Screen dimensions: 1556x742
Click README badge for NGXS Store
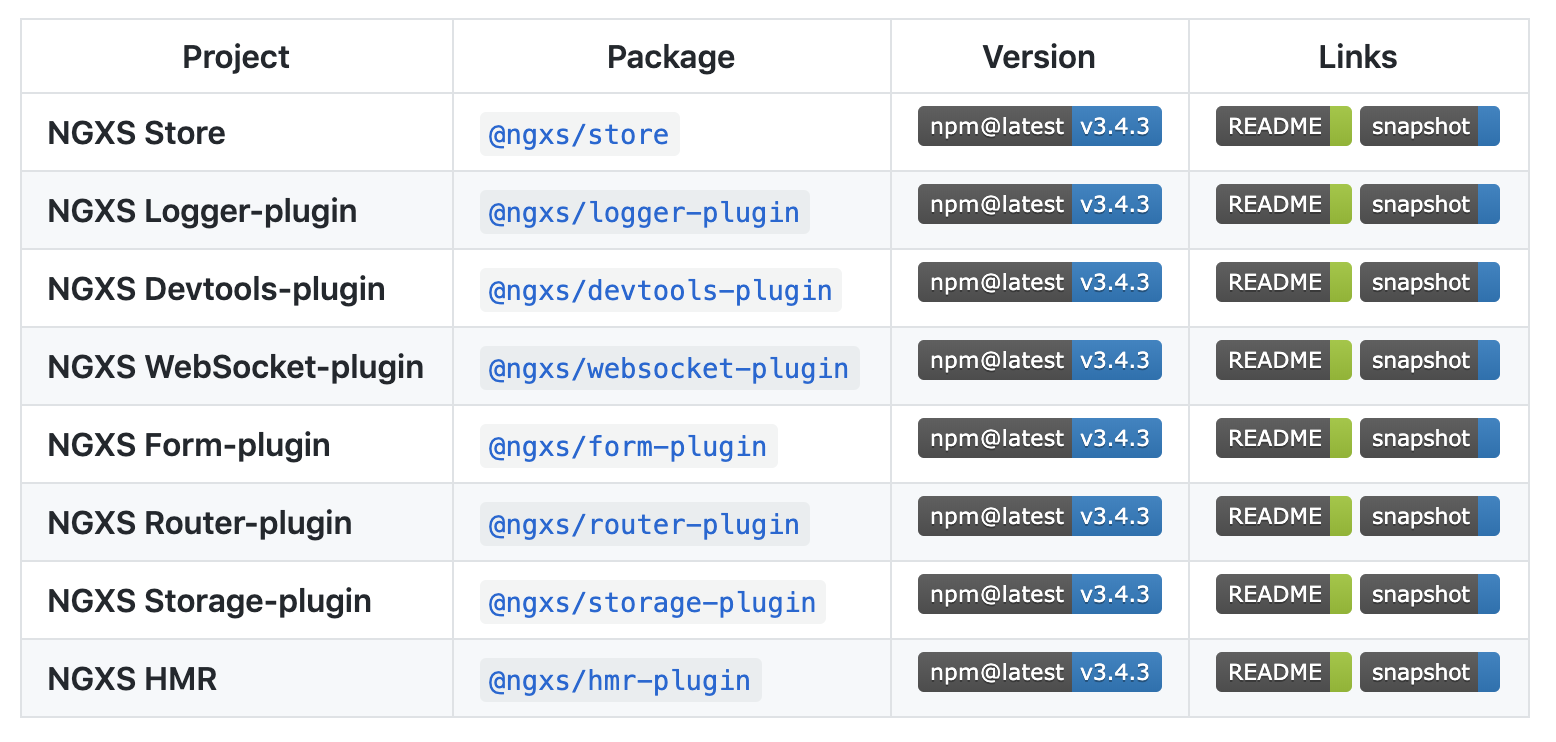click(x=1283, y=127)
